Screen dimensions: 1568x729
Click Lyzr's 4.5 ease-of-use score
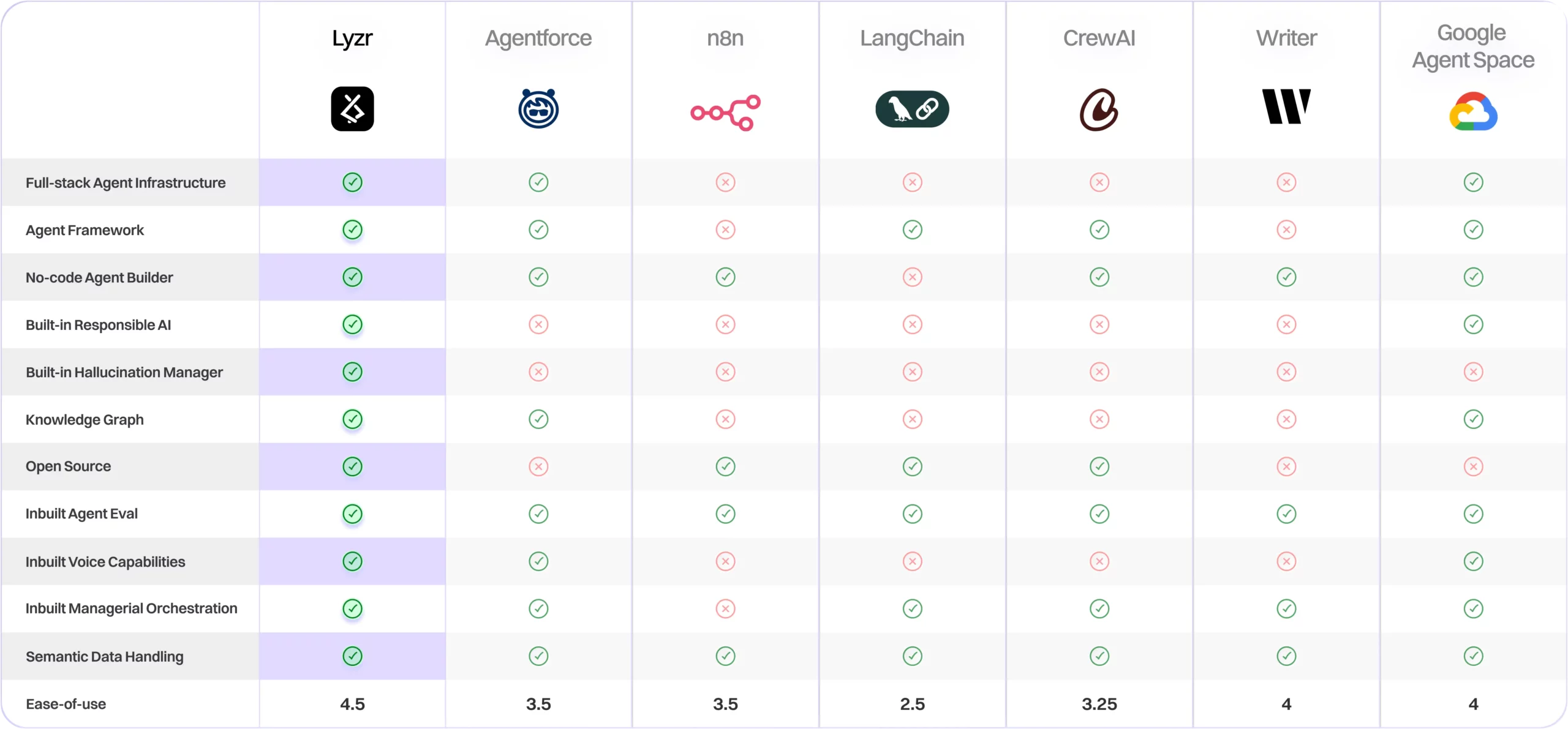click(352, 704)
